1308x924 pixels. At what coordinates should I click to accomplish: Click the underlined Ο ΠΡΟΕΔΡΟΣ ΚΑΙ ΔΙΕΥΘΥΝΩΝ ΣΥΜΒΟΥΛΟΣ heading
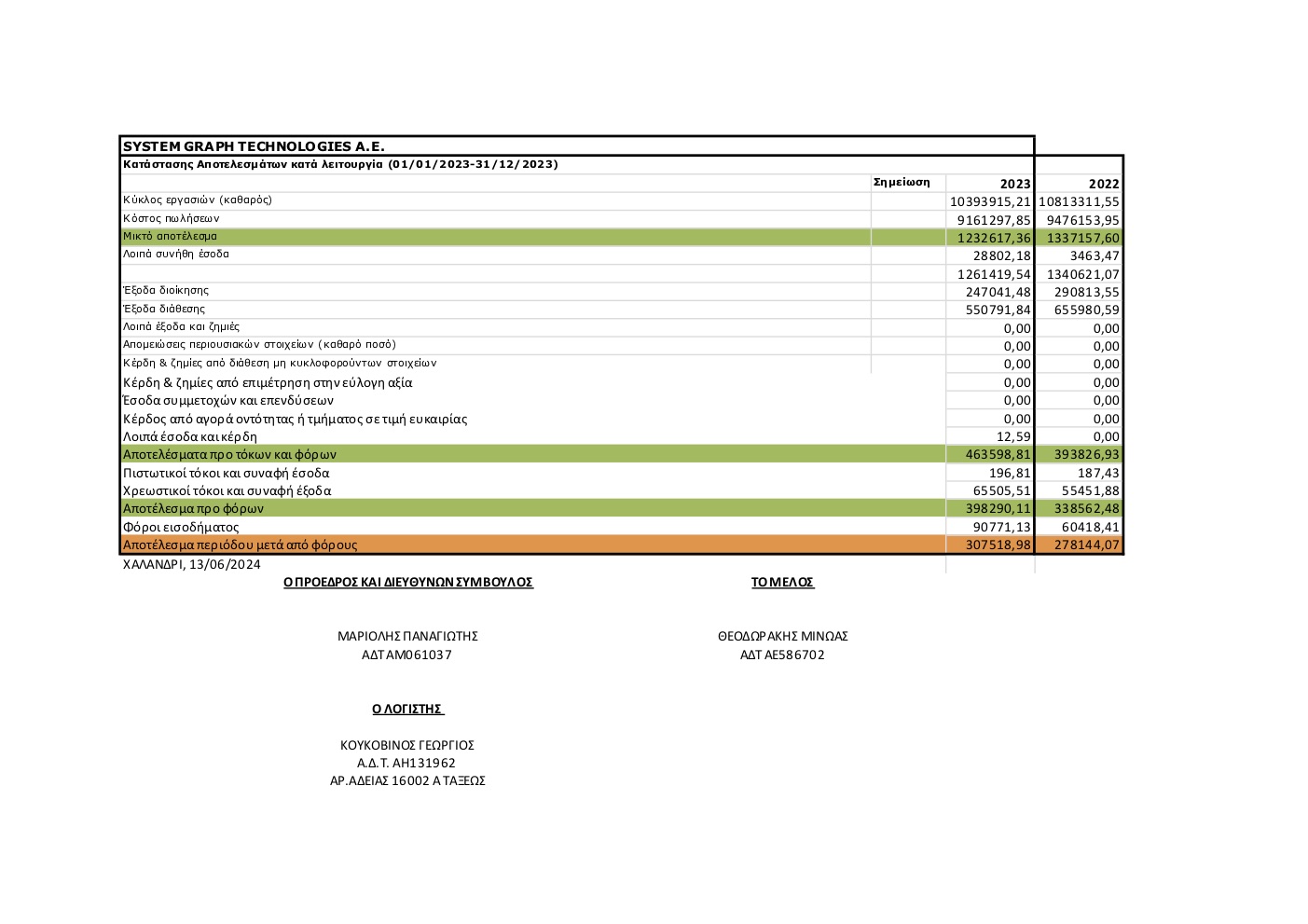click(407, 582)
